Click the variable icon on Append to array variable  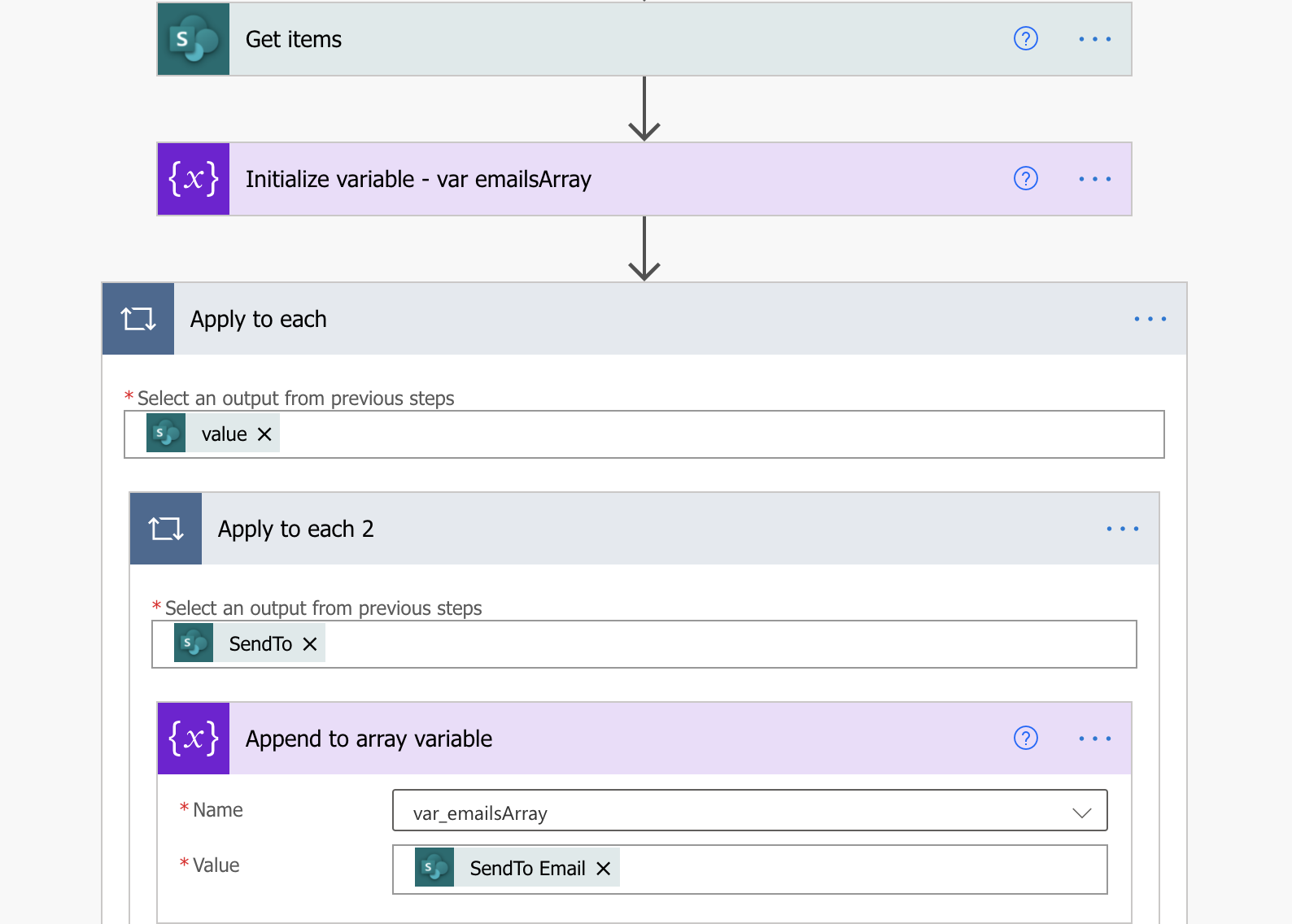click(x=194, y=739)
